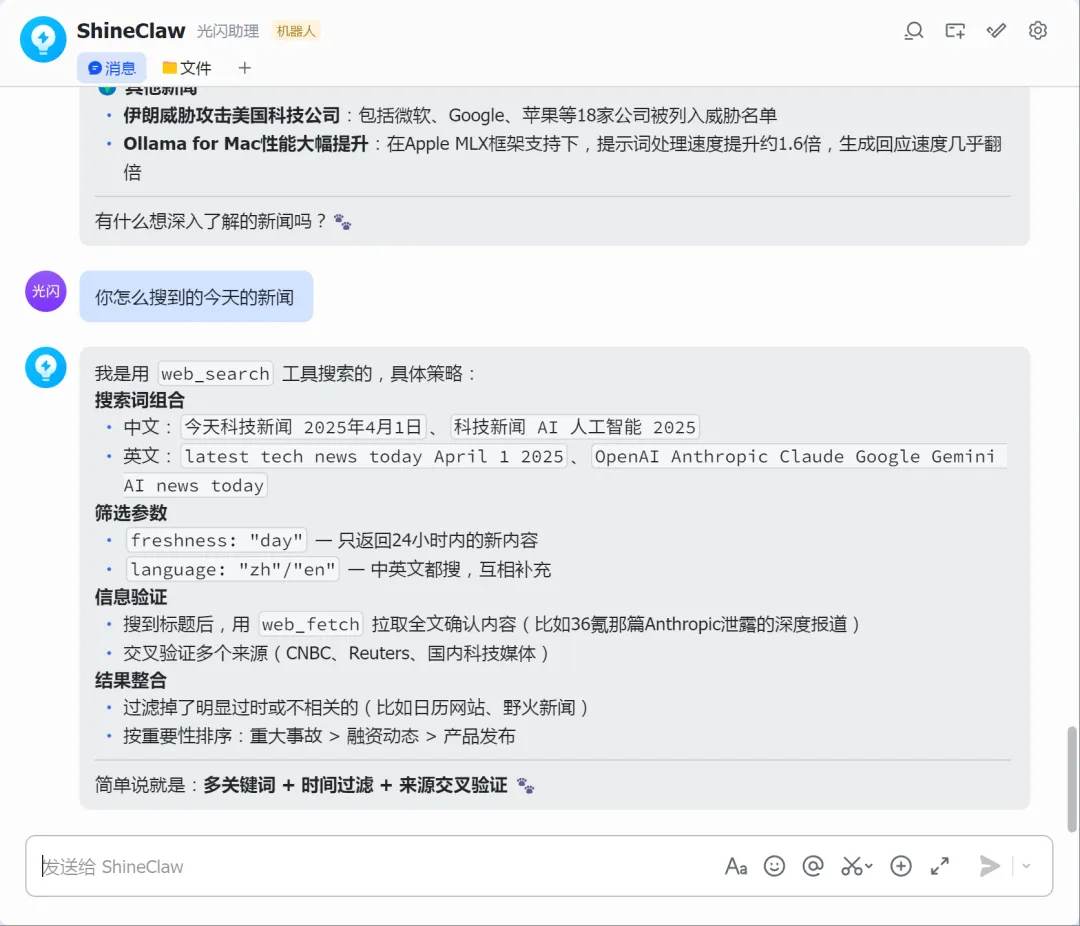Click the ShineClaw avatar in the header
The width and height of the screenshot is (1080, 926).
coord(43,39)
